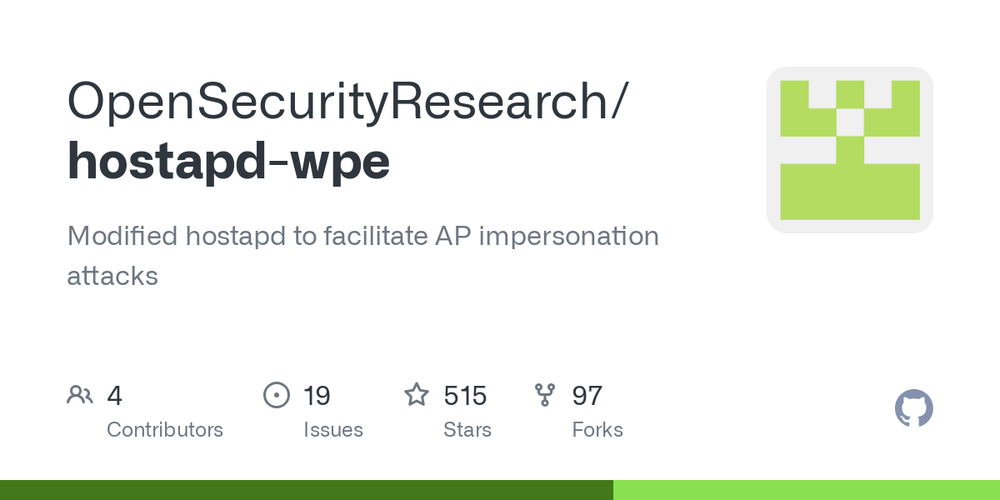Image resolution: width=1000 pixels, height=500 pixels.
Task: Select the repository description text
Action: click(363, 256)
